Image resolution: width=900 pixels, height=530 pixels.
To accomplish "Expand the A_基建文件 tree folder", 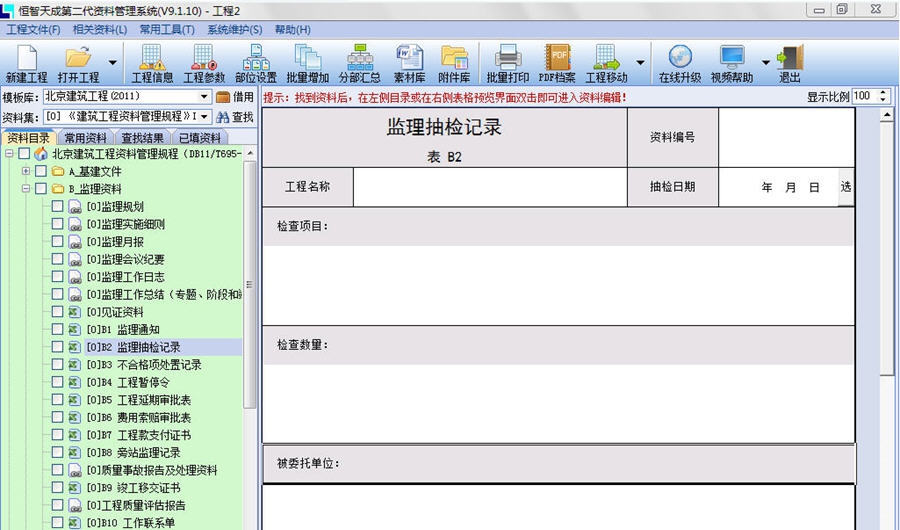I will tap(26, 172).
